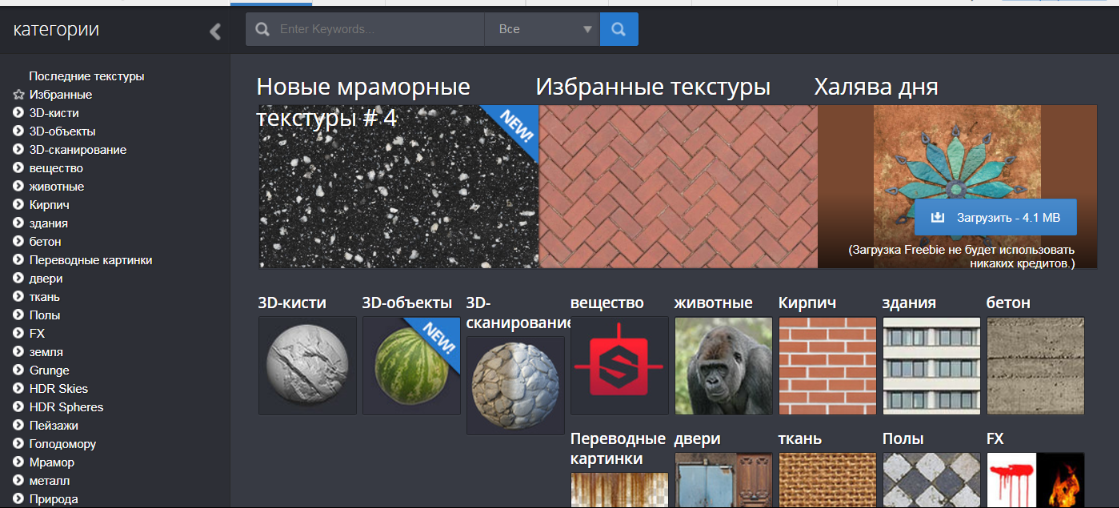Select Голодомору in the sidebar list
The width and height of the screenshot is (1119, 508).
pos(62,444)
